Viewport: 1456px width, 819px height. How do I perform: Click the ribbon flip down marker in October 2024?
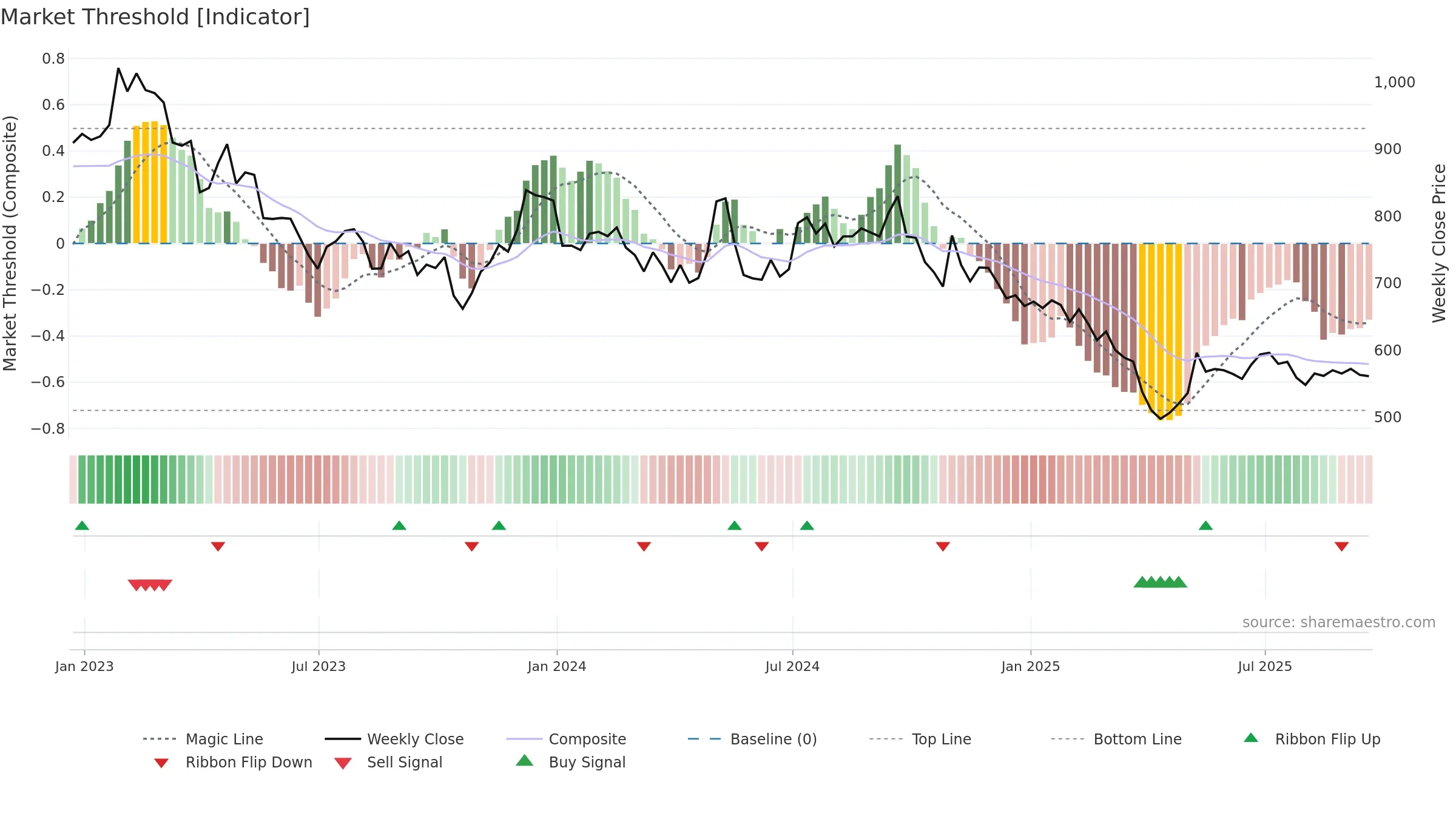click(x=943, y=547)
